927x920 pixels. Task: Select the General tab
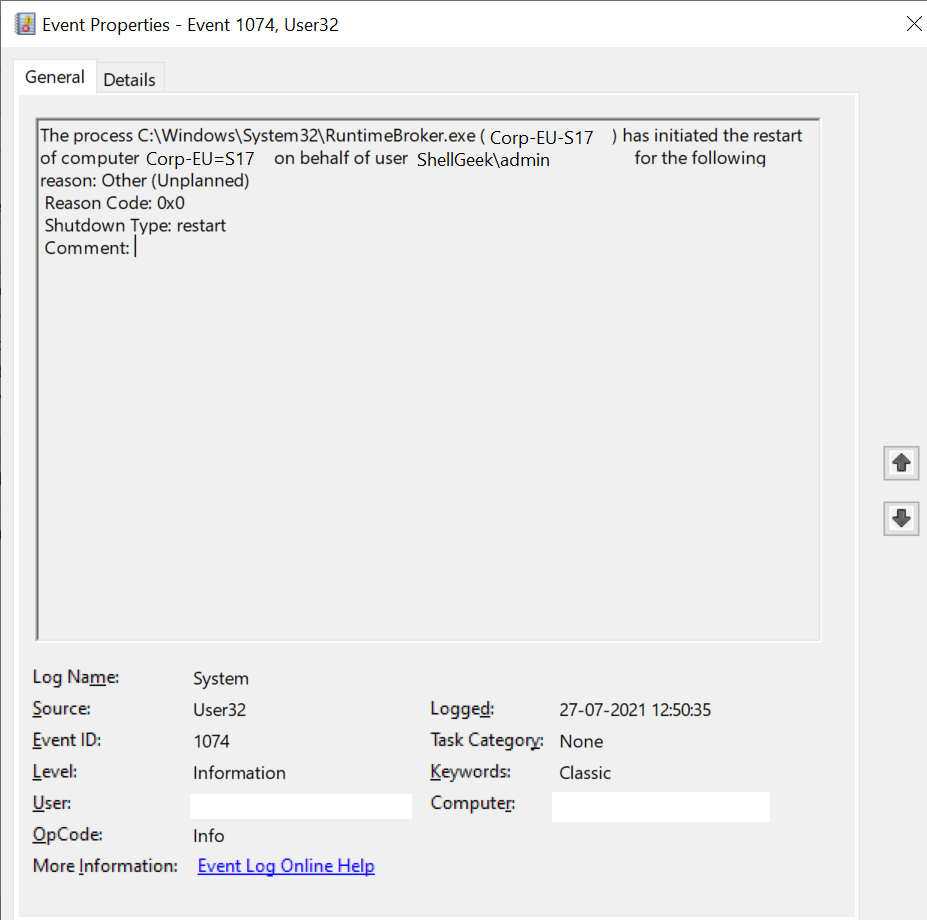pyautogui.click(x=54, y=77)
